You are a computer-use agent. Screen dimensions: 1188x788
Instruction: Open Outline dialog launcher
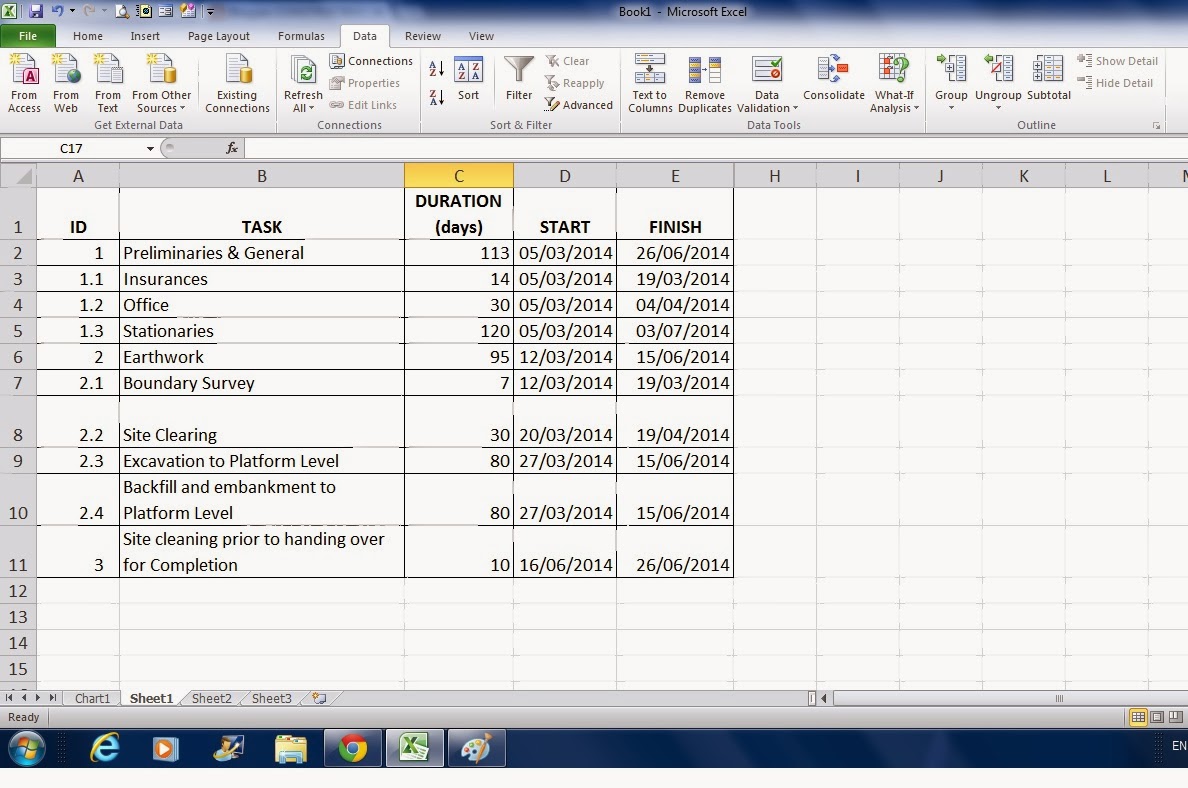tap(1156, 126)
